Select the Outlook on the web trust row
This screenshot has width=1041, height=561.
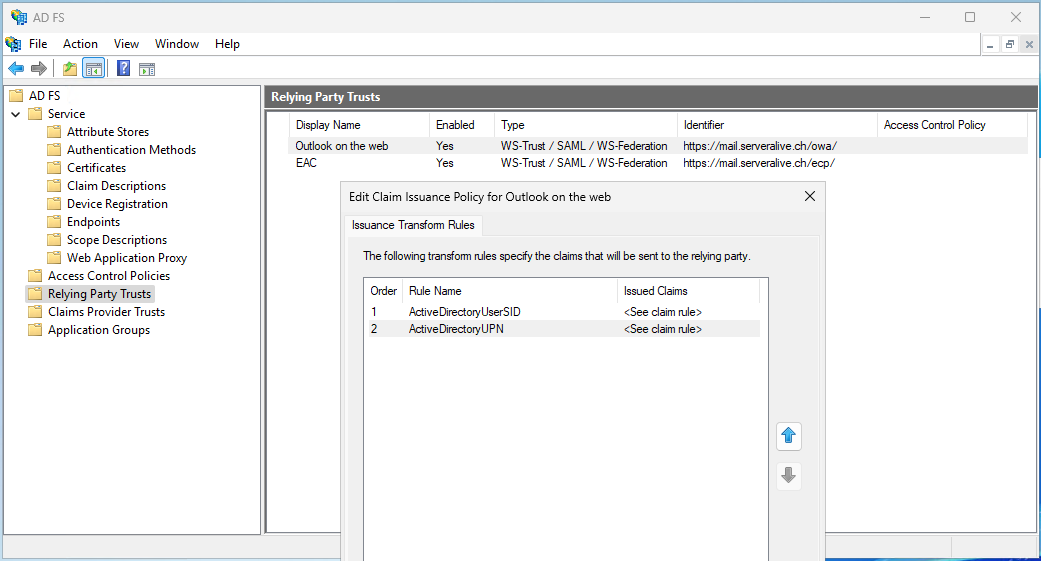(x=658, y=145)
